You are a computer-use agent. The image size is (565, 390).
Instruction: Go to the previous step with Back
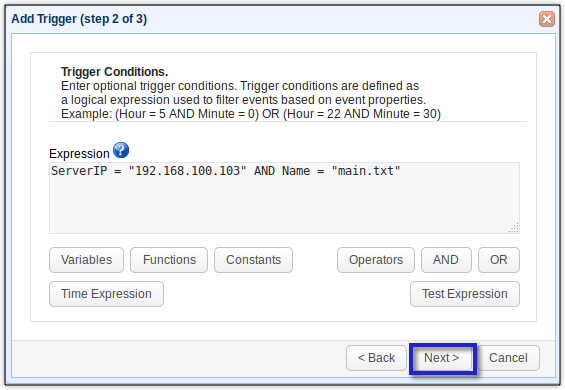tap(377, 358)
